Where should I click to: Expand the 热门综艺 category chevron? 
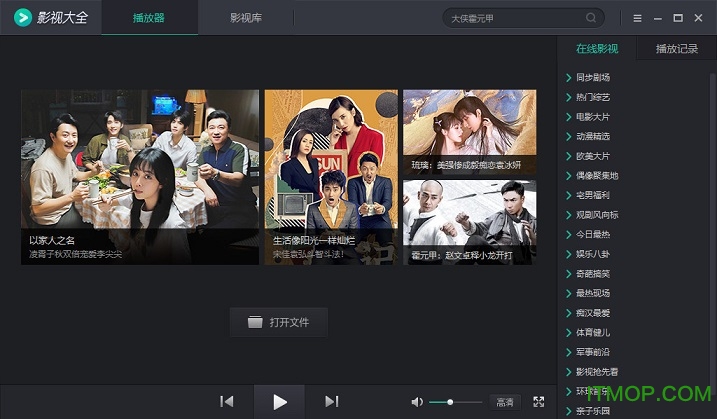(568, 97)
